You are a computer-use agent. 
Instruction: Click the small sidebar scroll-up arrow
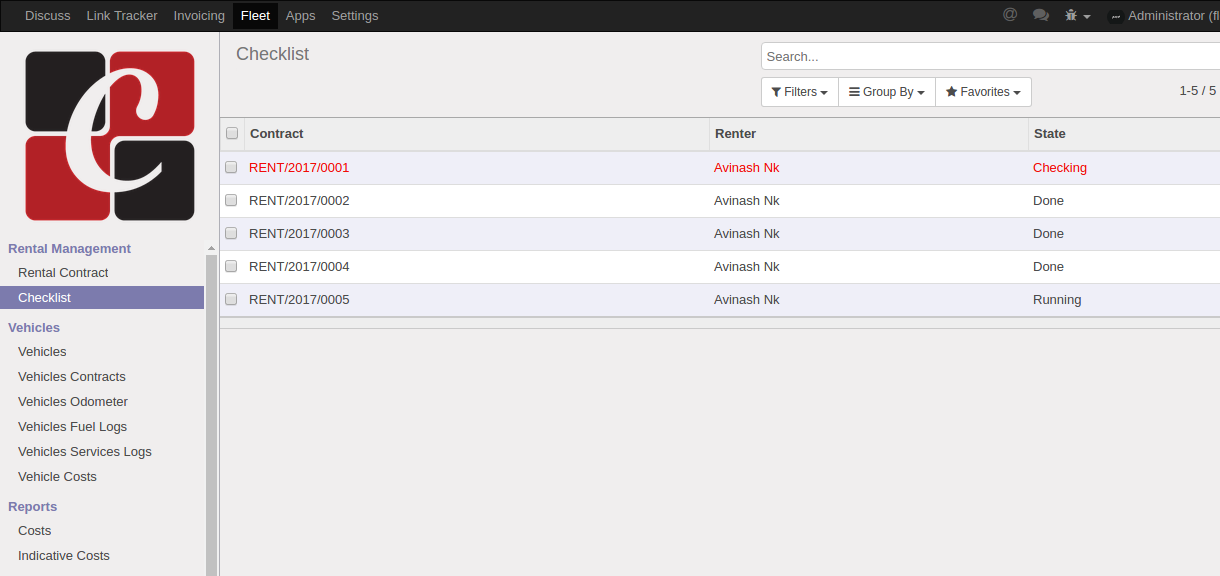[211, 248]
